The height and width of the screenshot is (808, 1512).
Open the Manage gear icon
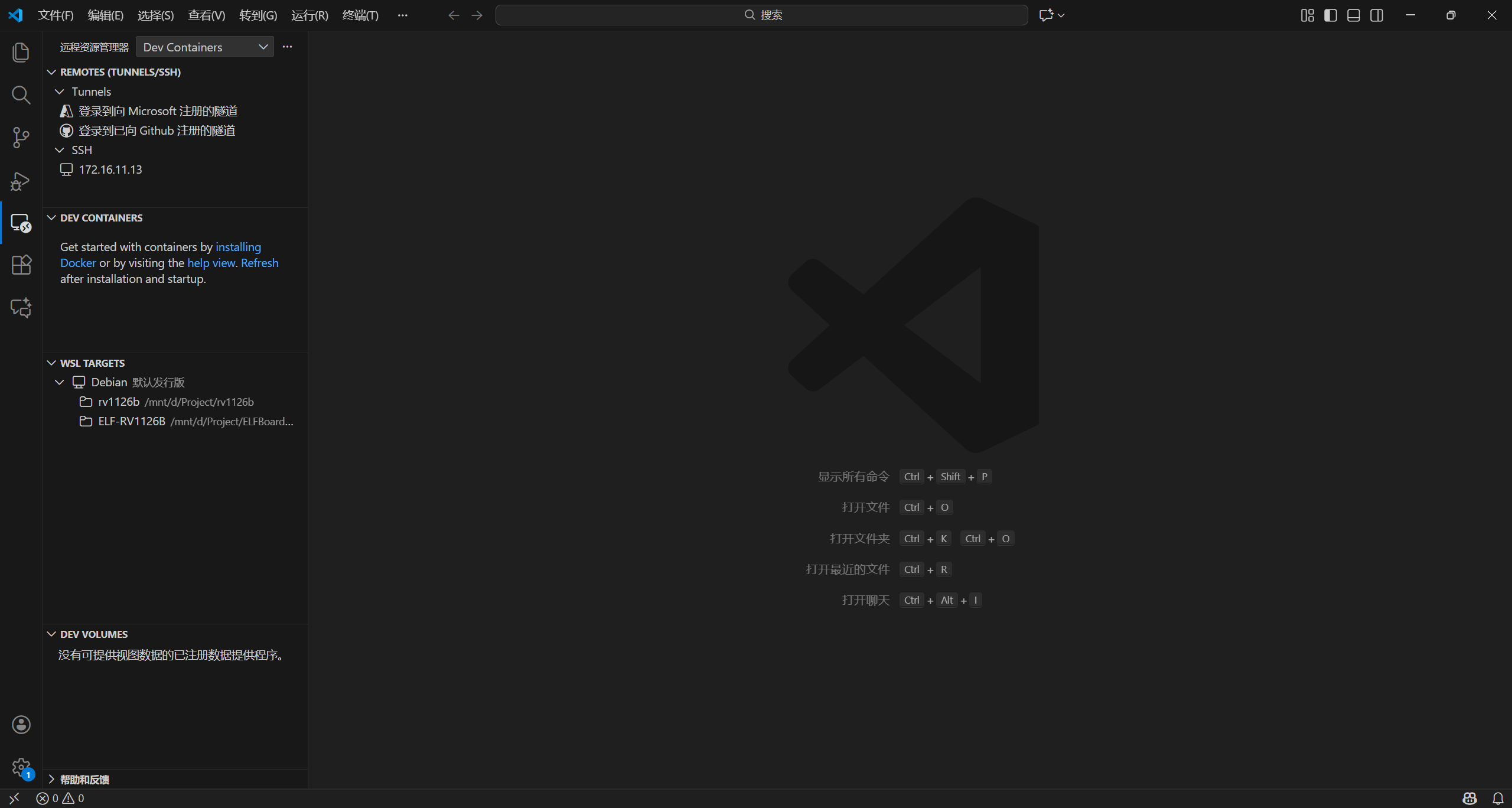click(x=21, y=767)
